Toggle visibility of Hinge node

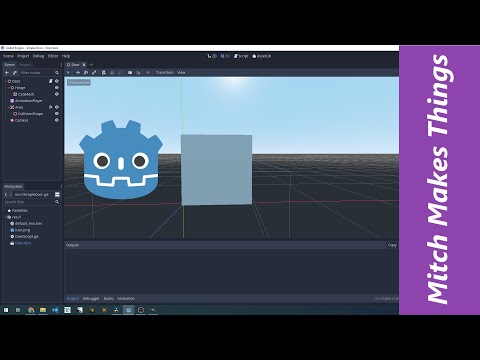pyautogui.click(x=57, y=88)
